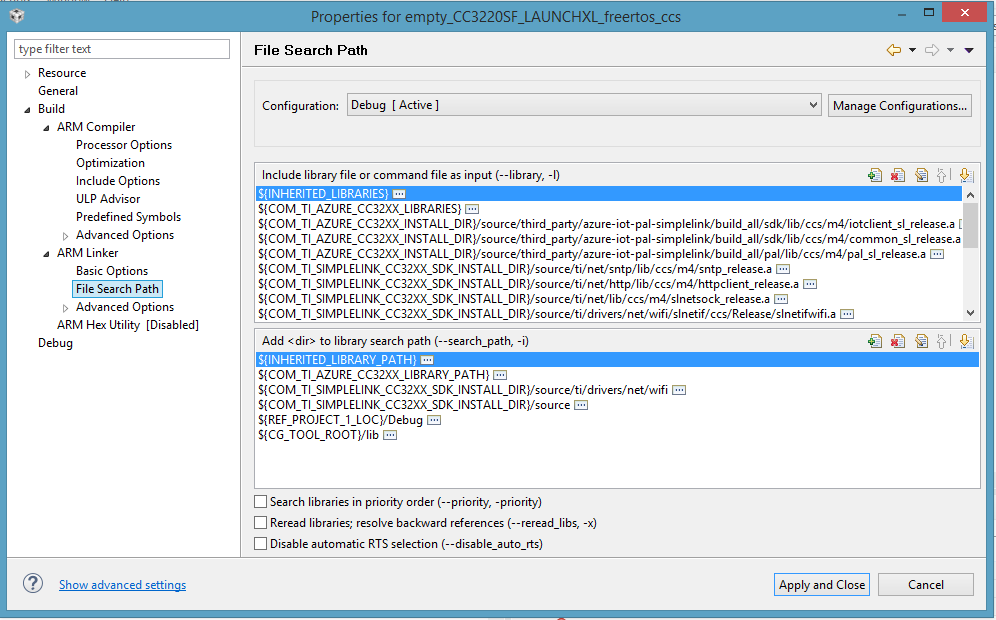Check Reread libraries; resolve backward references
Screen dimensions: 996x620
coord(260,523)
